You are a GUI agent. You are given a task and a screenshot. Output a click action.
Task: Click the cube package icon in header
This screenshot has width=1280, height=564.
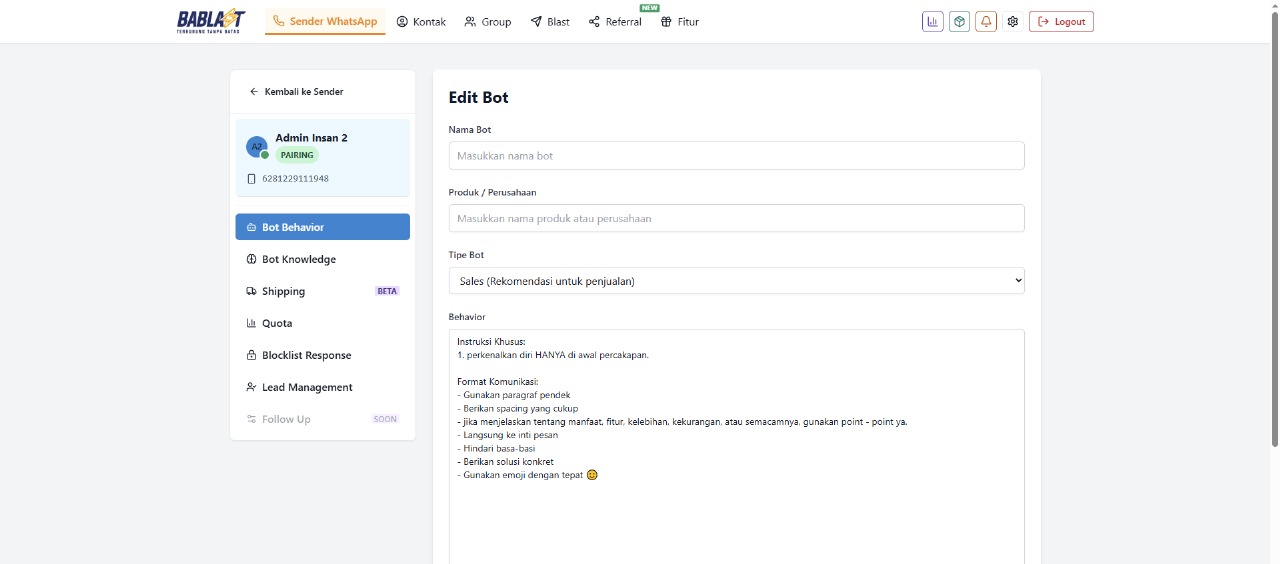pyautogui.click(x=959, y=21)
